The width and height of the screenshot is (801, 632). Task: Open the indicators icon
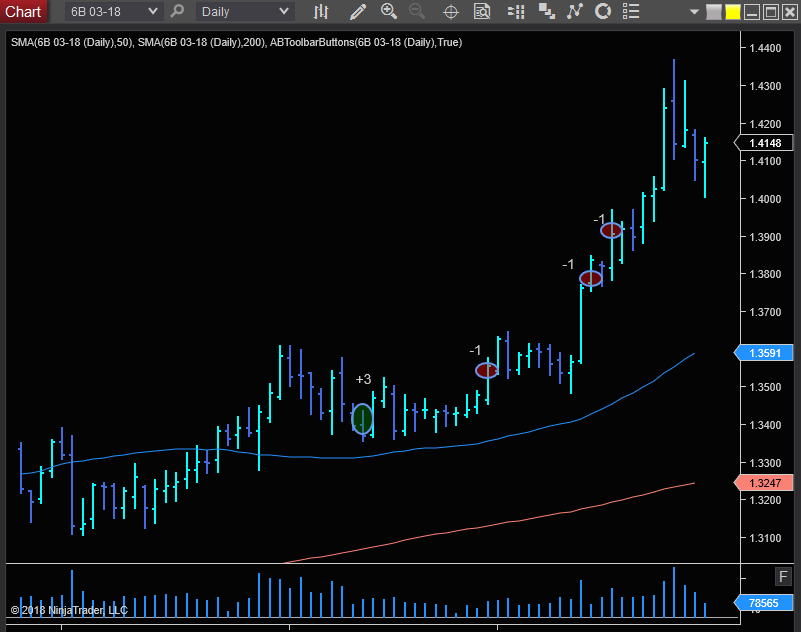[575, 11]
